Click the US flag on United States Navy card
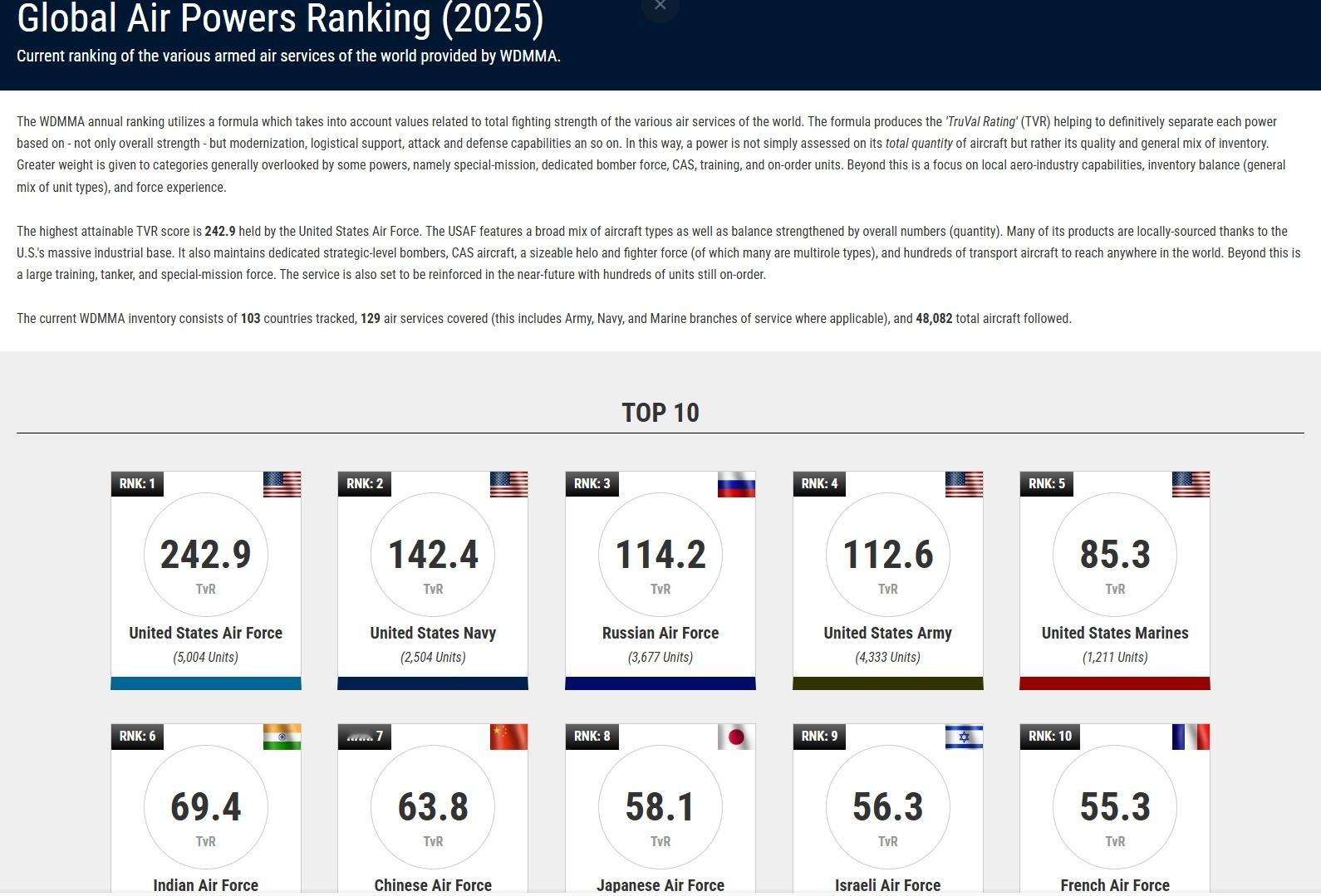This screenshot has height=896, width=1321. point(508,484)
